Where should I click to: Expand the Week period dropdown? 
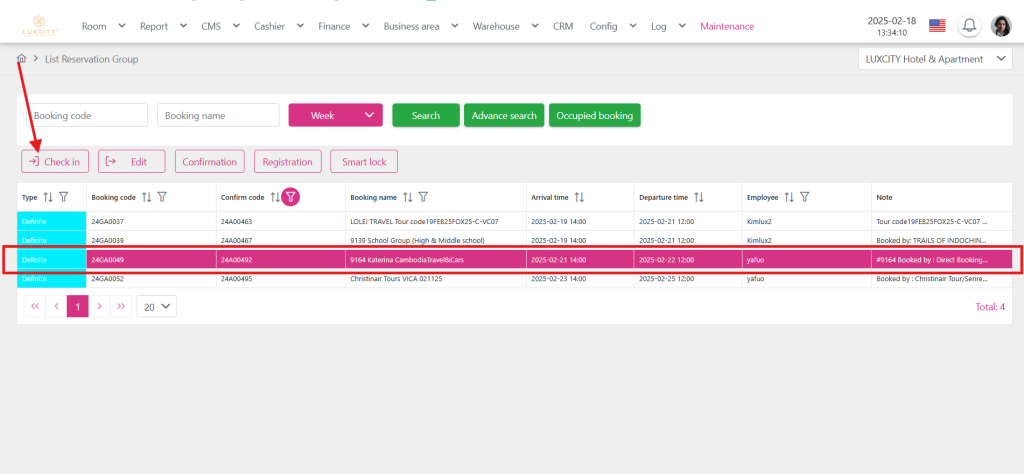(335, 116)
